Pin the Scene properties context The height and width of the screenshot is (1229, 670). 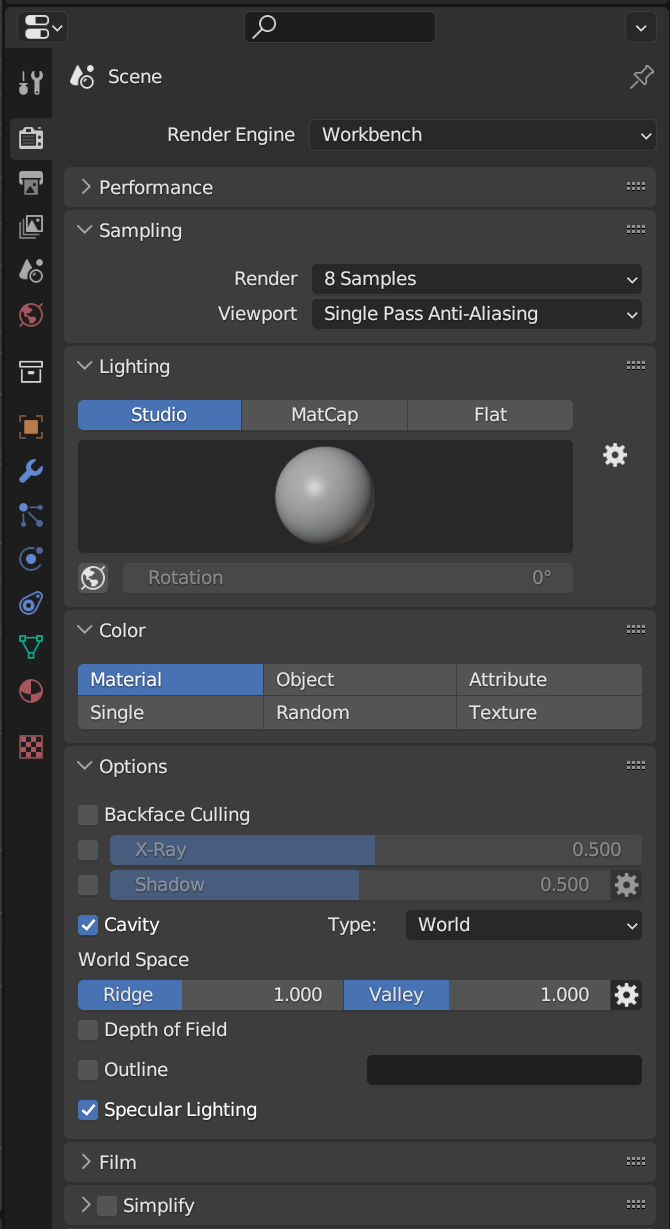641,76
